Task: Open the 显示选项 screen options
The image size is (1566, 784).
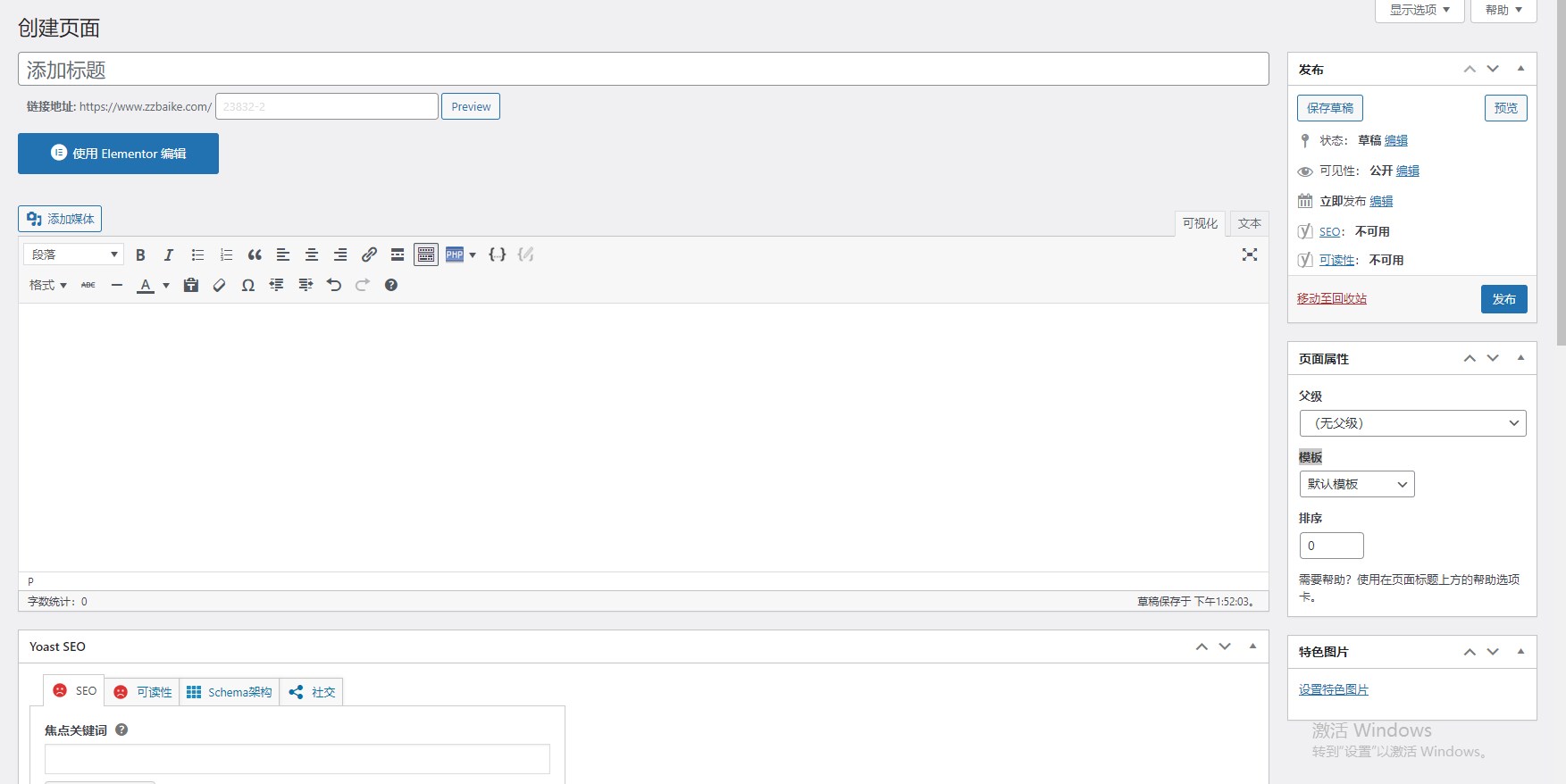Action: (1419, 10)
